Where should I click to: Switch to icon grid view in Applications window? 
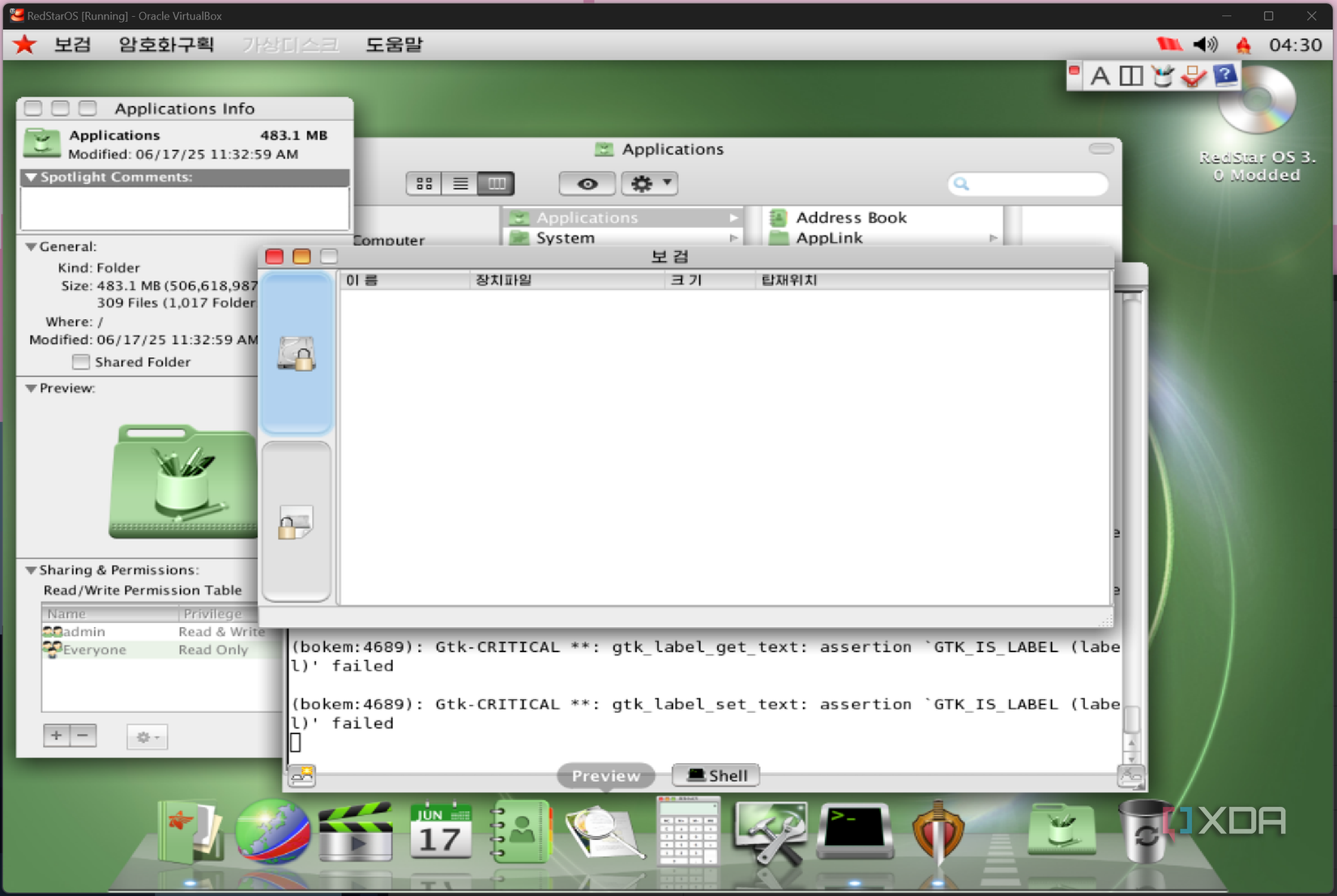pos(423,183)
